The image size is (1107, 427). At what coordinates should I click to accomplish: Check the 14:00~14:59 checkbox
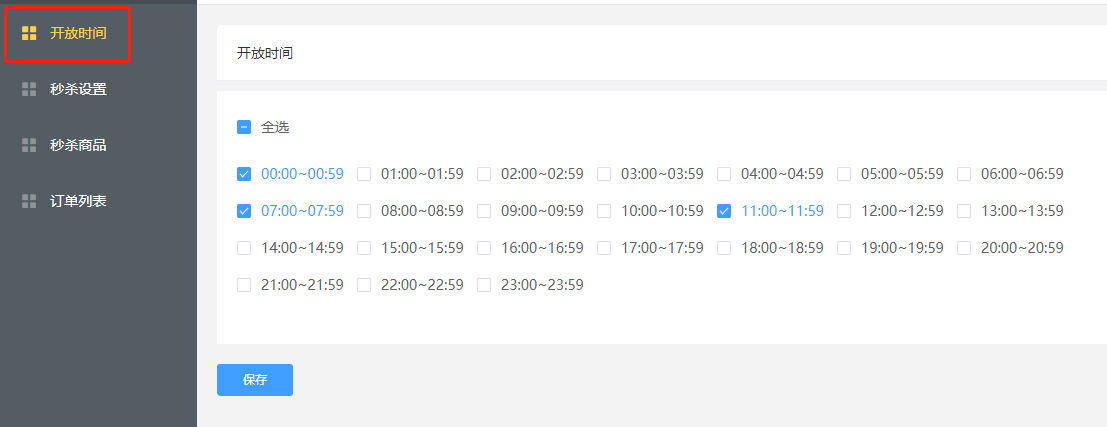click(x=244, y=248)
